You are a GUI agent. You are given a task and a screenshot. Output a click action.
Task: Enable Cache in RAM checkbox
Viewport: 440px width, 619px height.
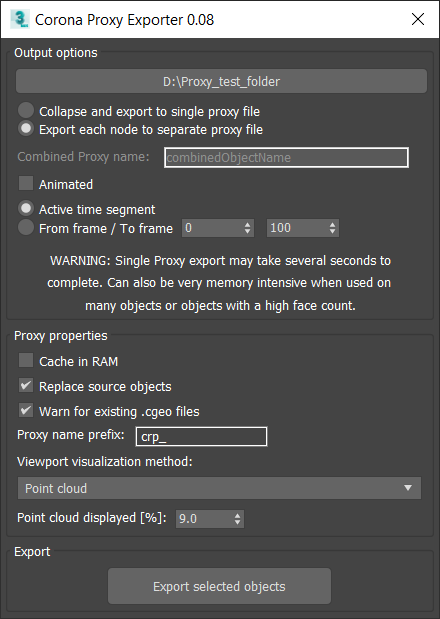point(26,360)
